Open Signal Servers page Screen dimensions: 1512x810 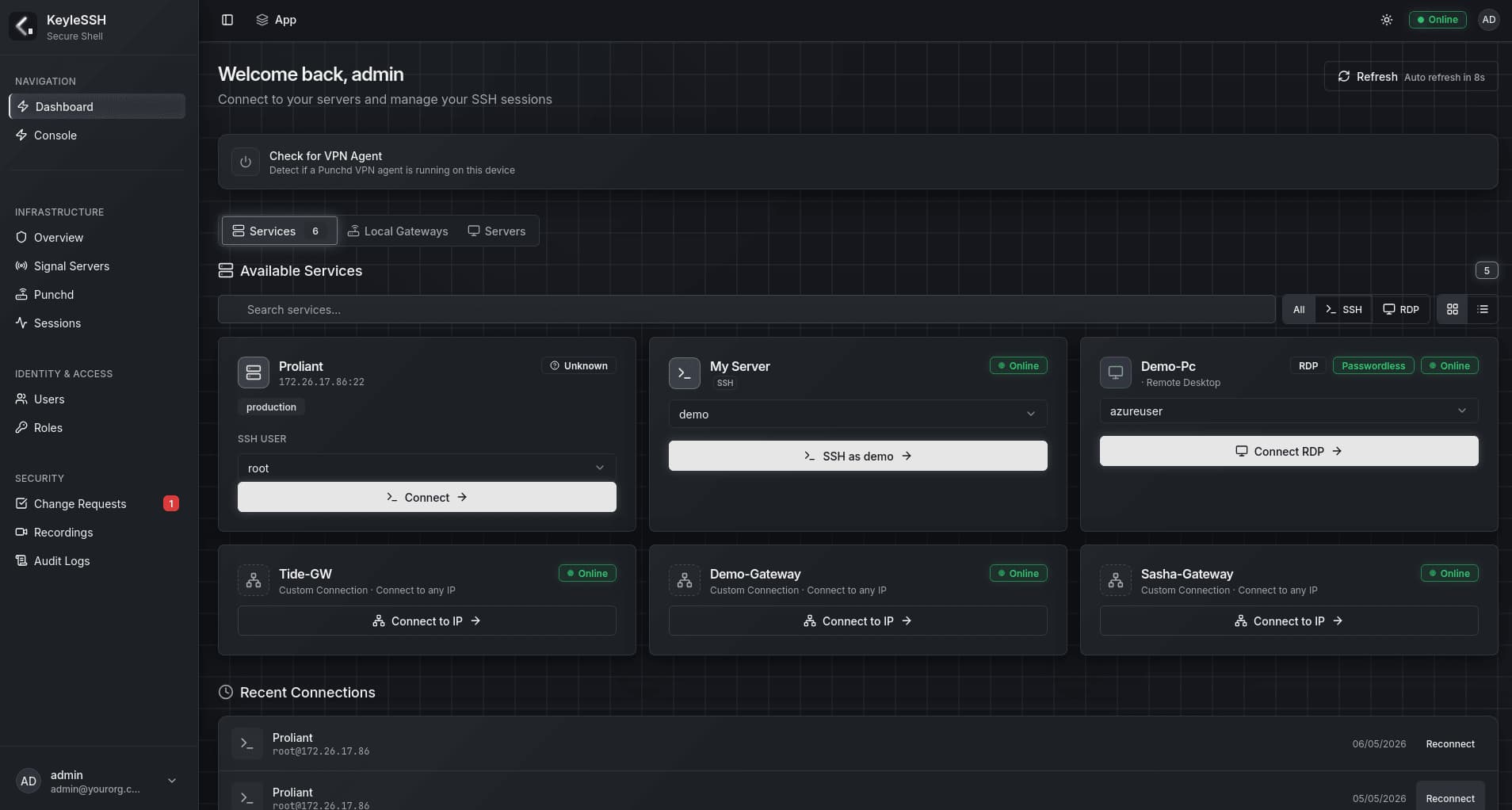97,266
